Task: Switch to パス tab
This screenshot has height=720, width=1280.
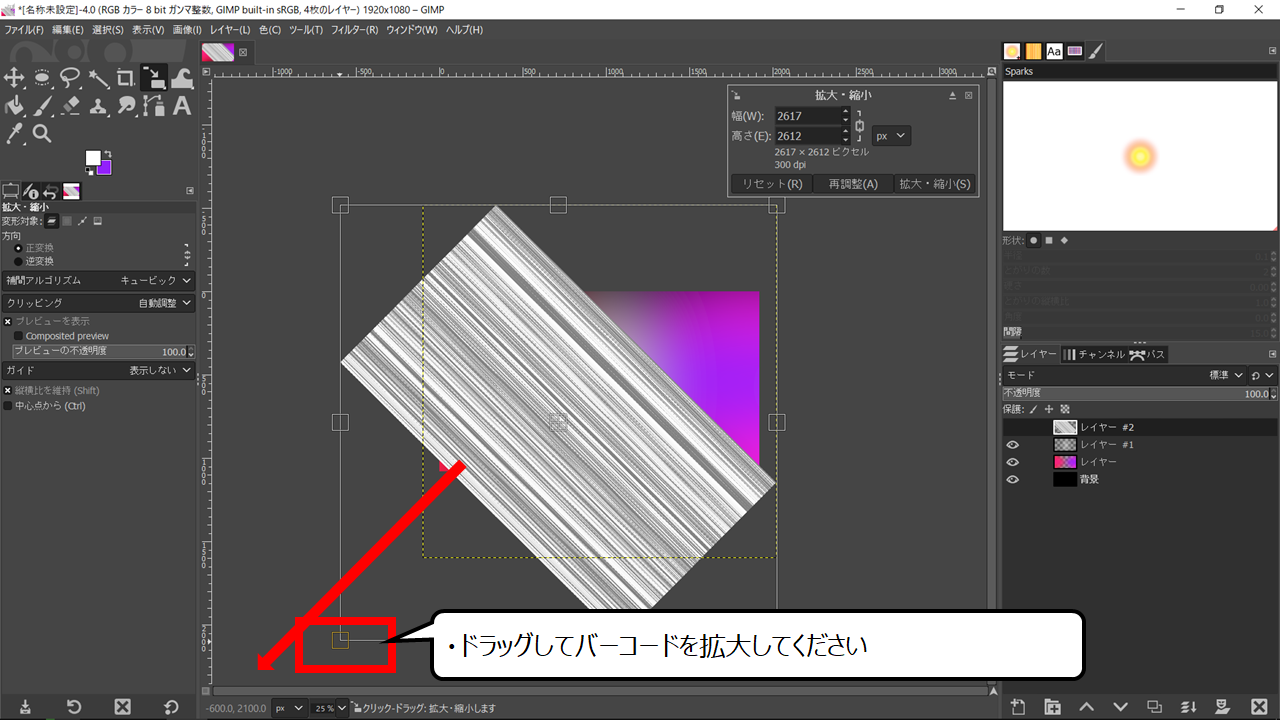Action: point(1148,354)
